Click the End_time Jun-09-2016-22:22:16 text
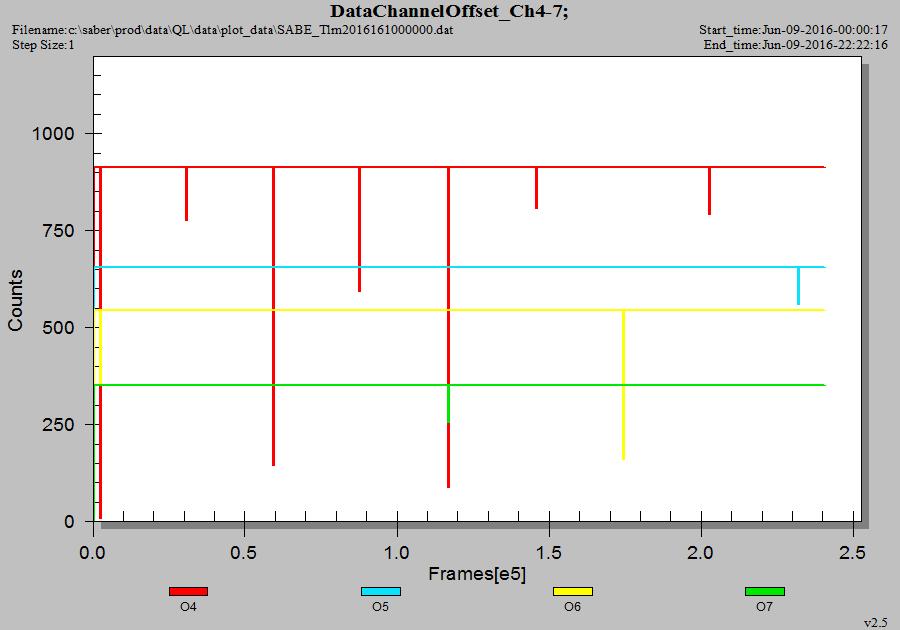The height and width of the screenshot is (630, 900). click(x=796, y=44)
